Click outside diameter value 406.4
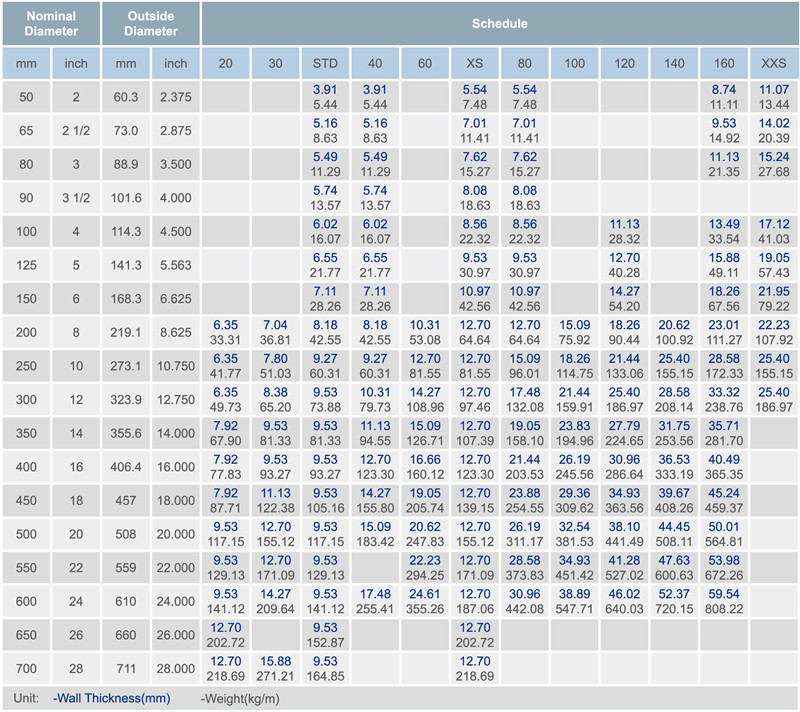Screen dimensions: 800x712 126,467
